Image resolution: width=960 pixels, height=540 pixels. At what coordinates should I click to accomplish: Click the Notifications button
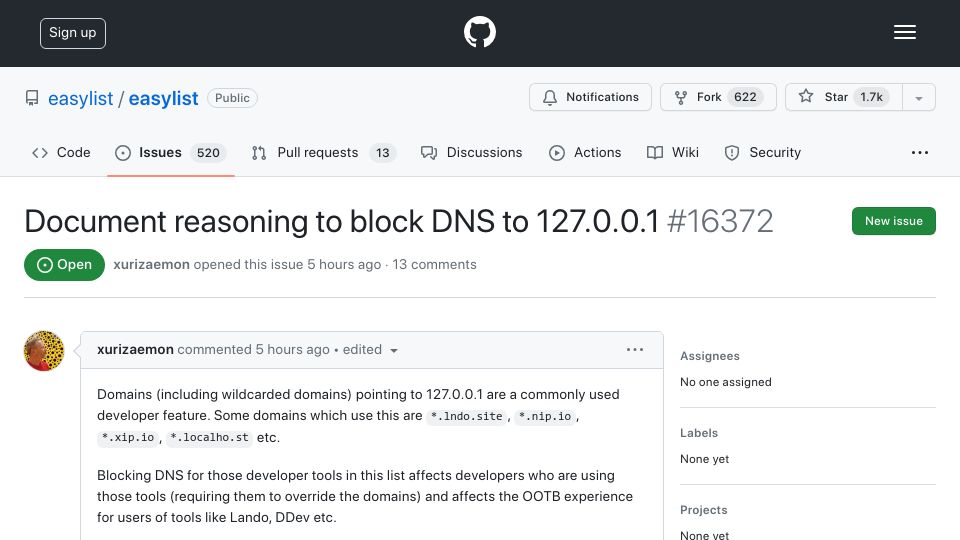point(590,97)
